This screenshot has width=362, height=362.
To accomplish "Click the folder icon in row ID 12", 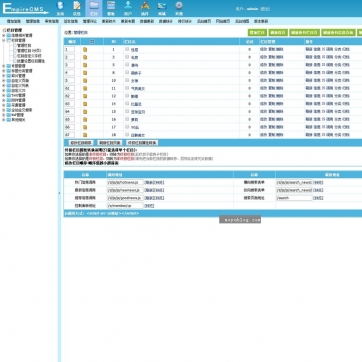I will pyautogui.click(x=85, y=96).
